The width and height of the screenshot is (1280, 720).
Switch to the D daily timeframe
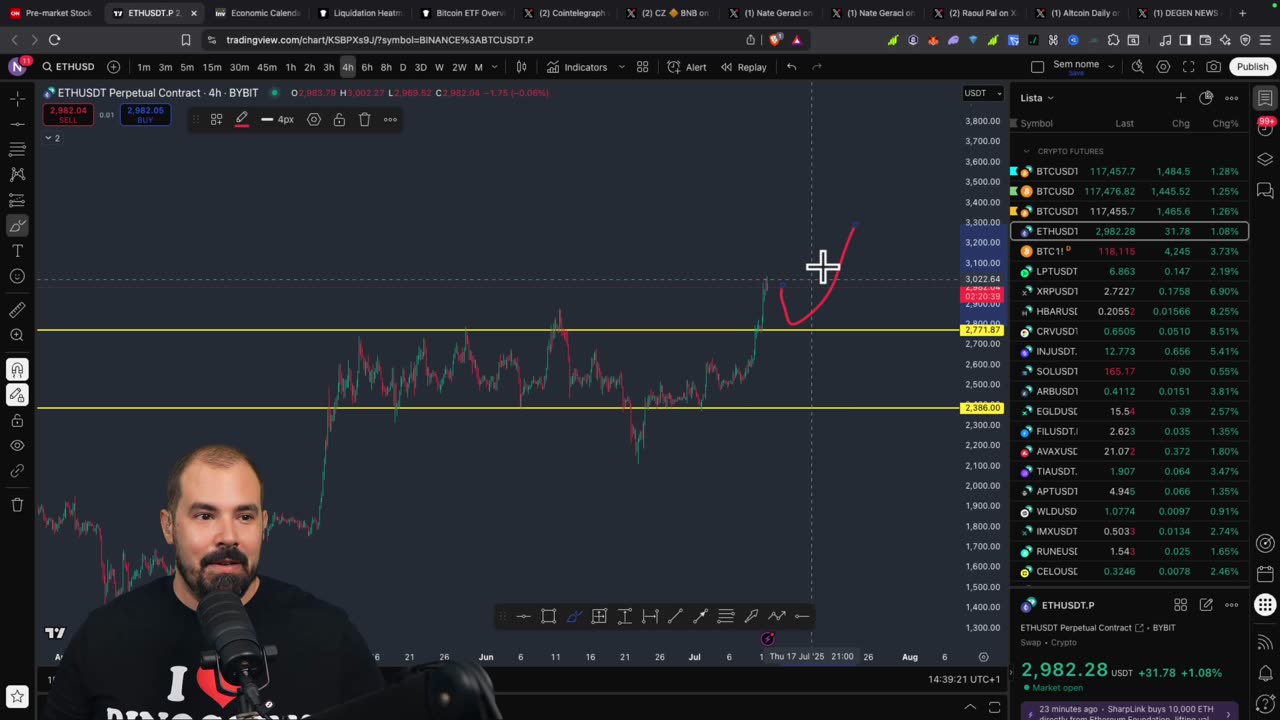(403, 67)
